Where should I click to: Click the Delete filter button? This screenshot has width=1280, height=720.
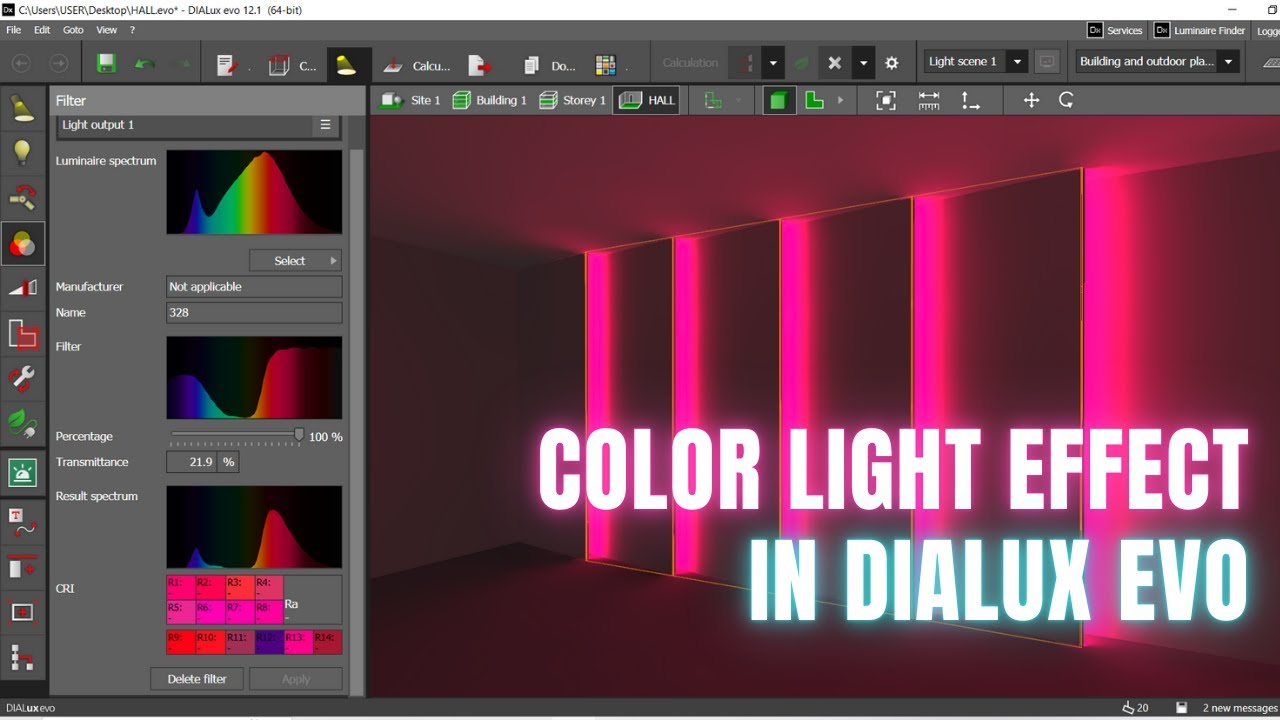(x=197, y=679)
